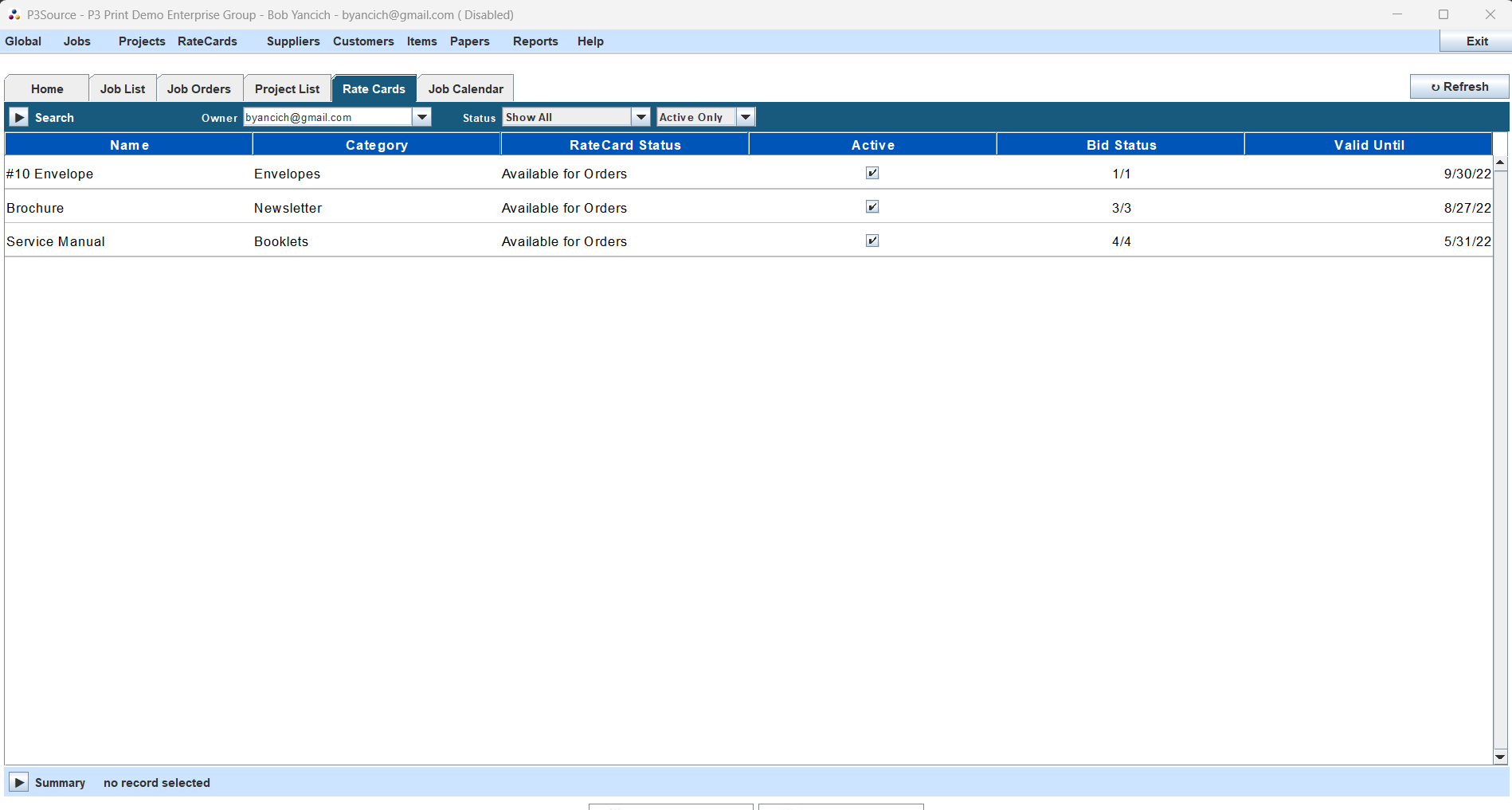Click the P3Source app logo icon
This screenshot has height=810, width=1512.
coord(14,14)
